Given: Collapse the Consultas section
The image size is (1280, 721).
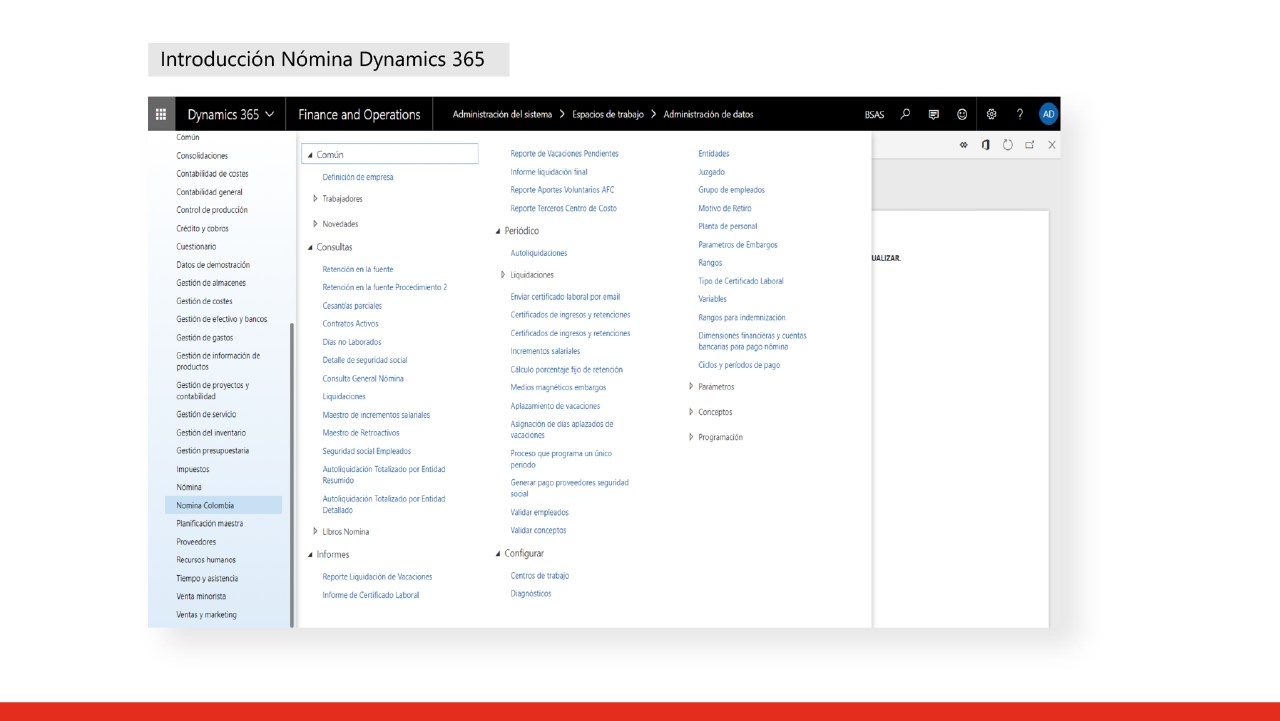Looking at the screenshot, I should coord(309,247).
